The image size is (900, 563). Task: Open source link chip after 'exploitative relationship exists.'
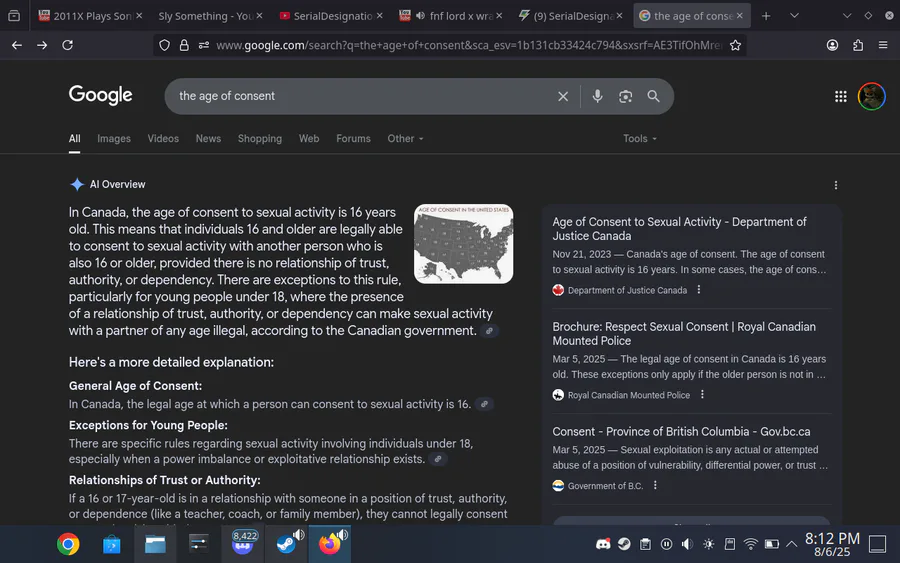(438, 459)
